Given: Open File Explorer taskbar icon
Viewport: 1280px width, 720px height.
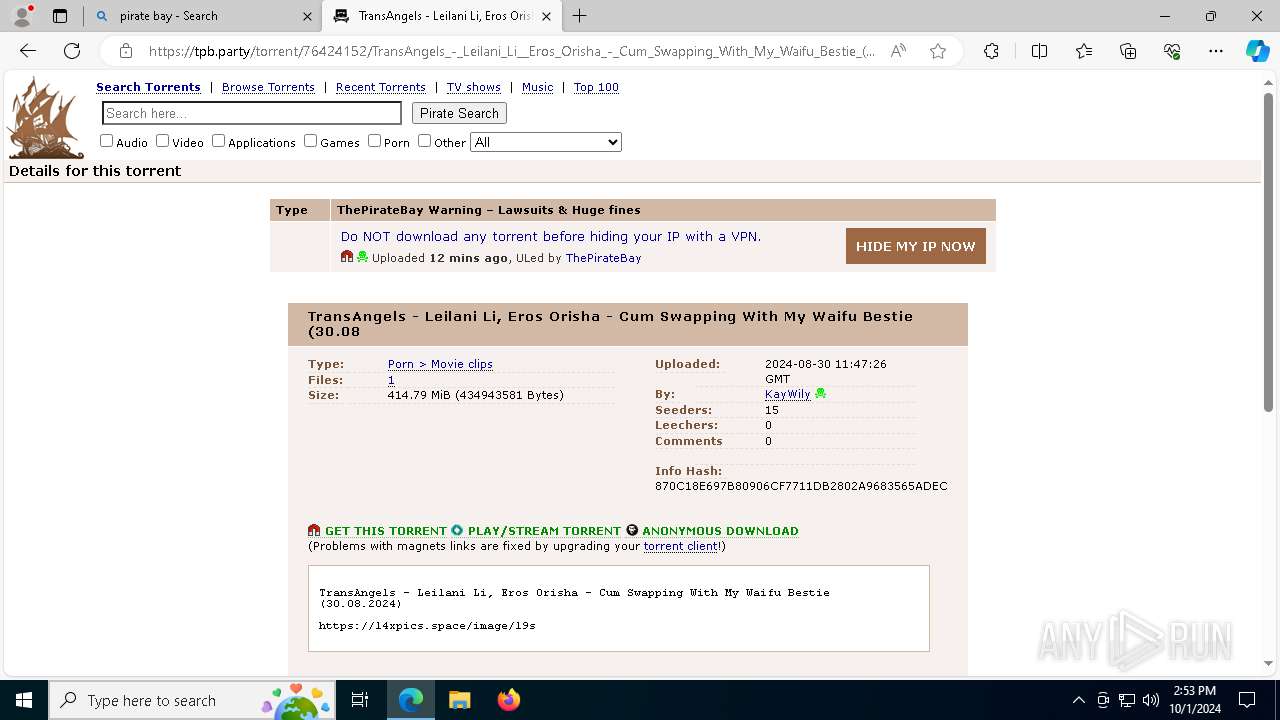Looking at the screenshot, I should (459, 700).
